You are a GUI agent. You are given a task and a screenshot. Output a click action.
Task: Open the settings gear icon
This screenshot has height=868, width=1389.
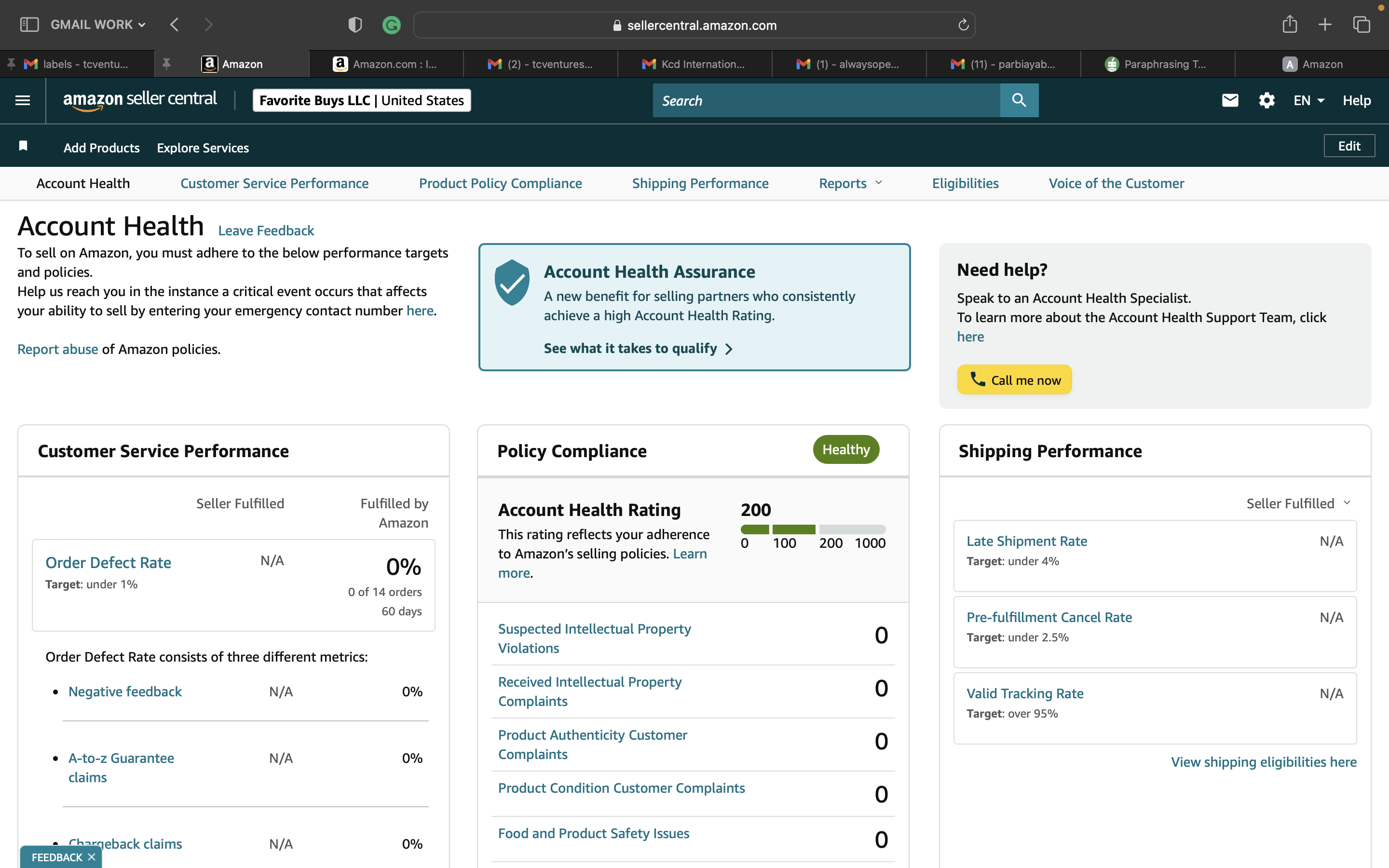click(1267, 100)
